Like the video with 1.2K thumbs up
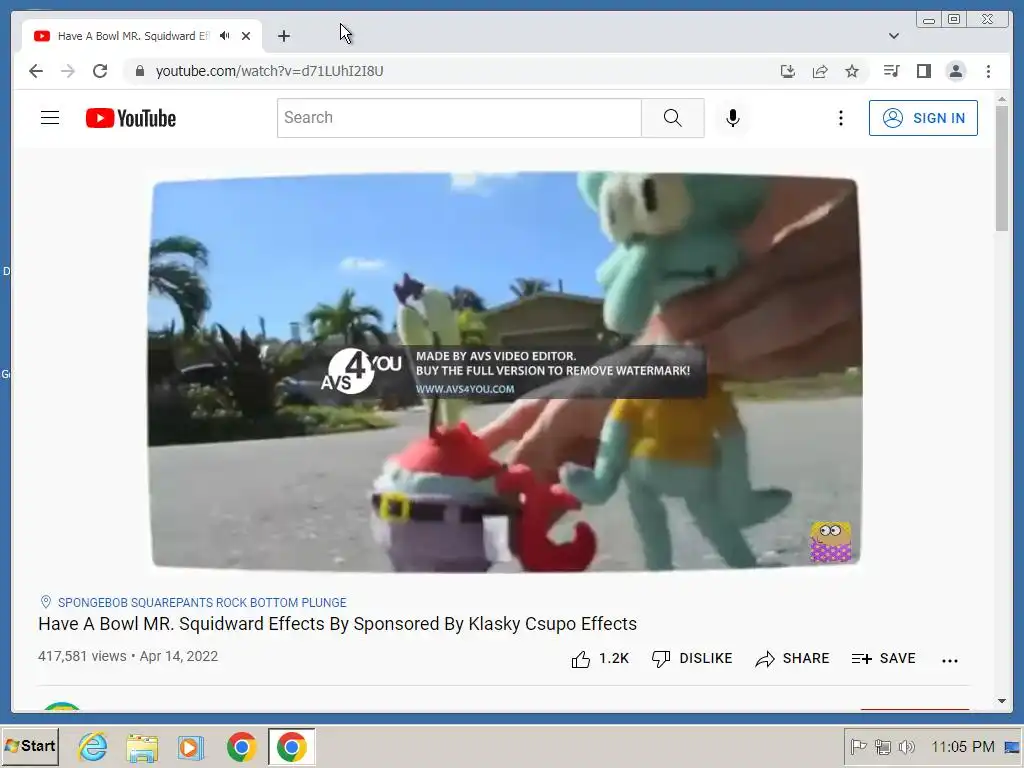This screenshot has height=768, width=1024. [600, 659]
